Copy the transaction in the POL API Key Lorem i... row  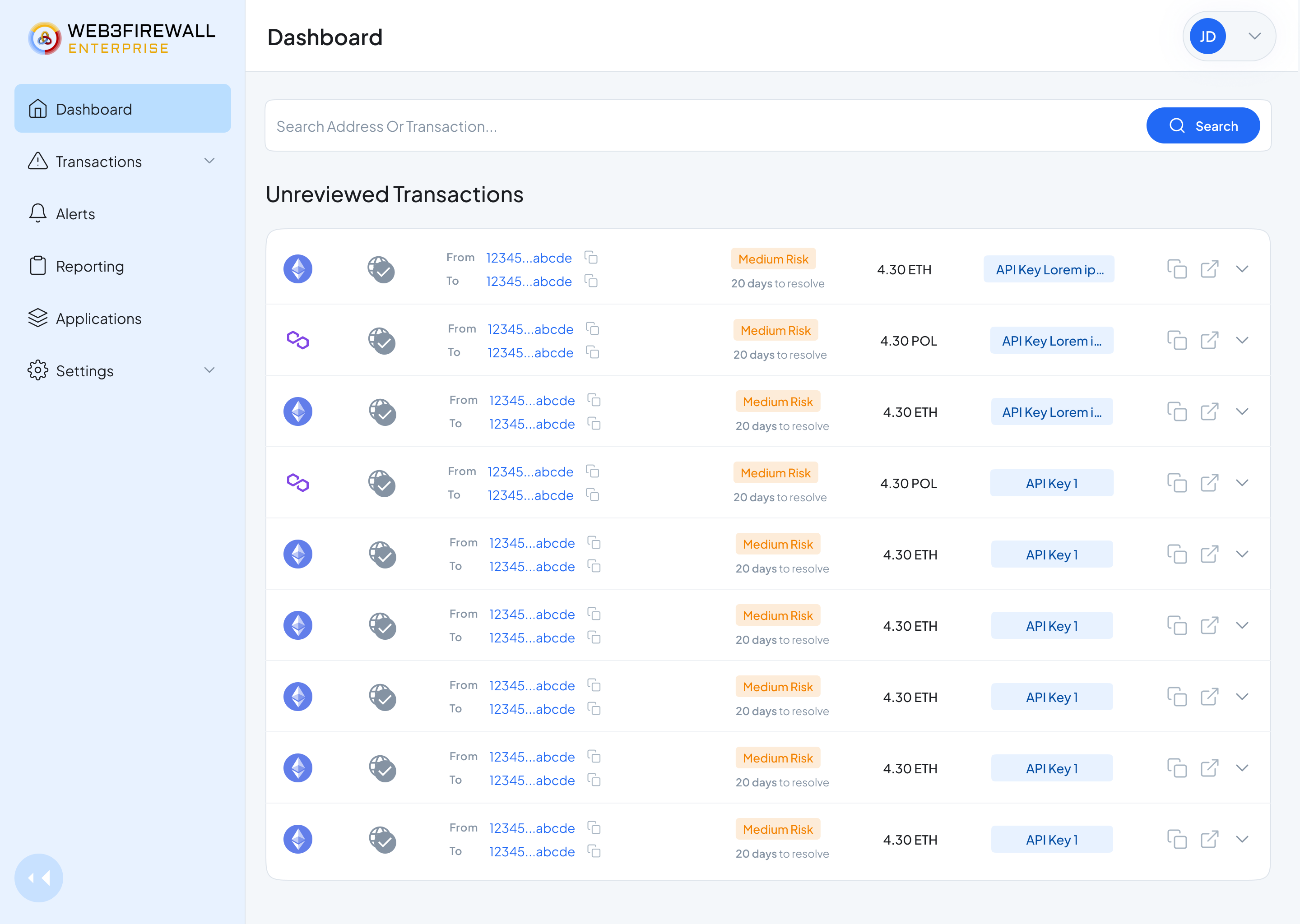coord(1177,340)
